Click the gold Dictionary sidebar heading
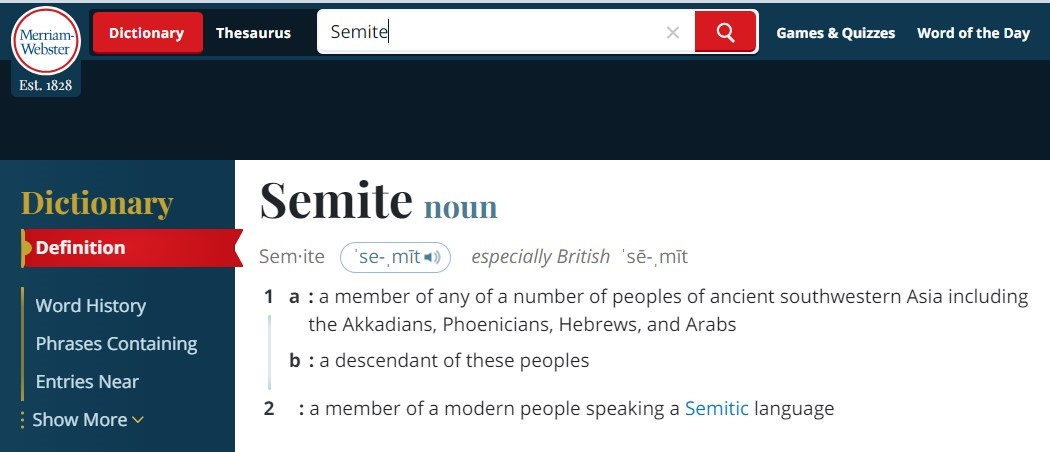Viewport: 1050px width, 452px height. coord(97,203)
